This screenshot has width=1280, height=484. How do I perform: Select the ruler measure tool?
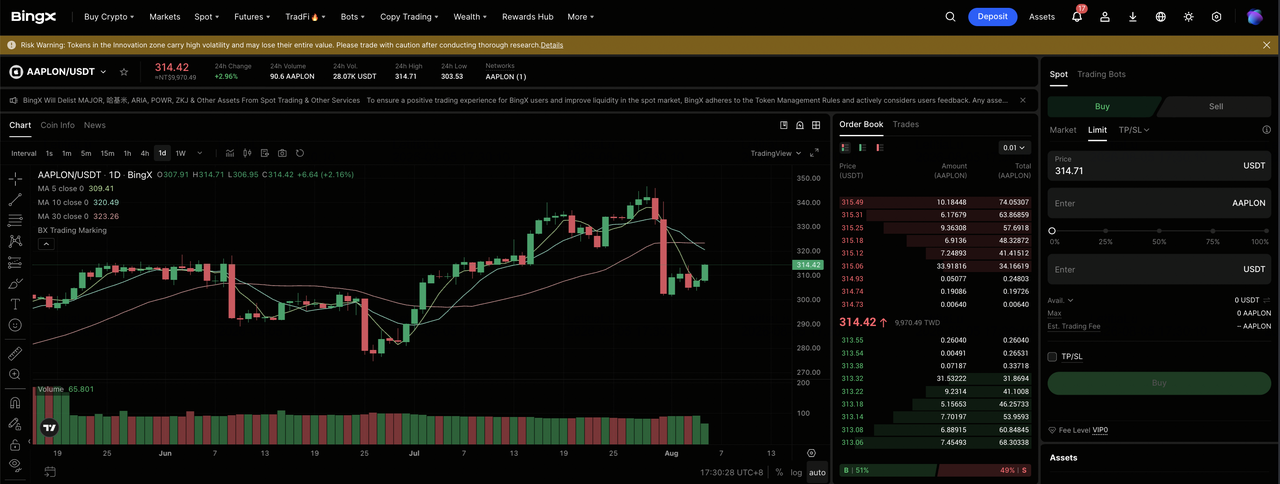pyautogui.click(x=15, y=354)
